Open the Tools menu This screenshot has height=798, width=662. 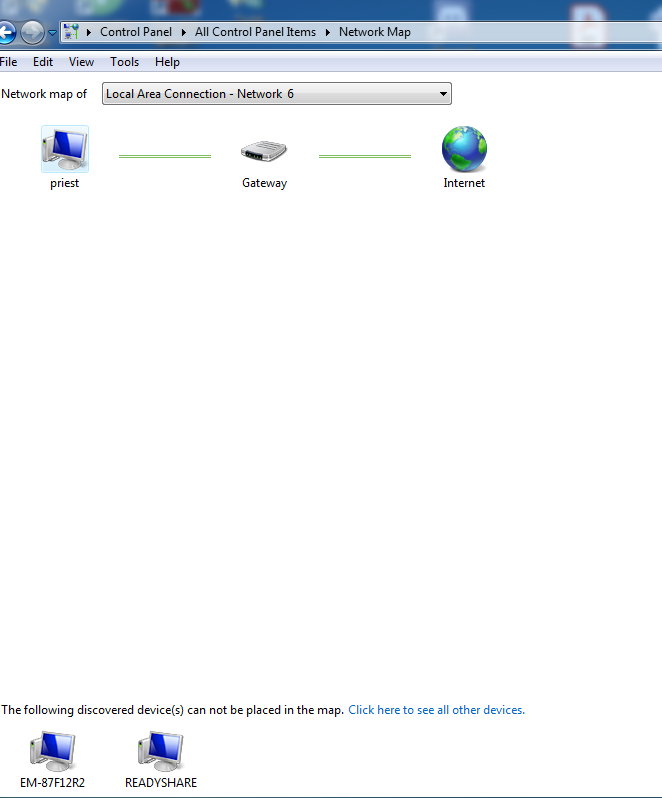(125, 62)
